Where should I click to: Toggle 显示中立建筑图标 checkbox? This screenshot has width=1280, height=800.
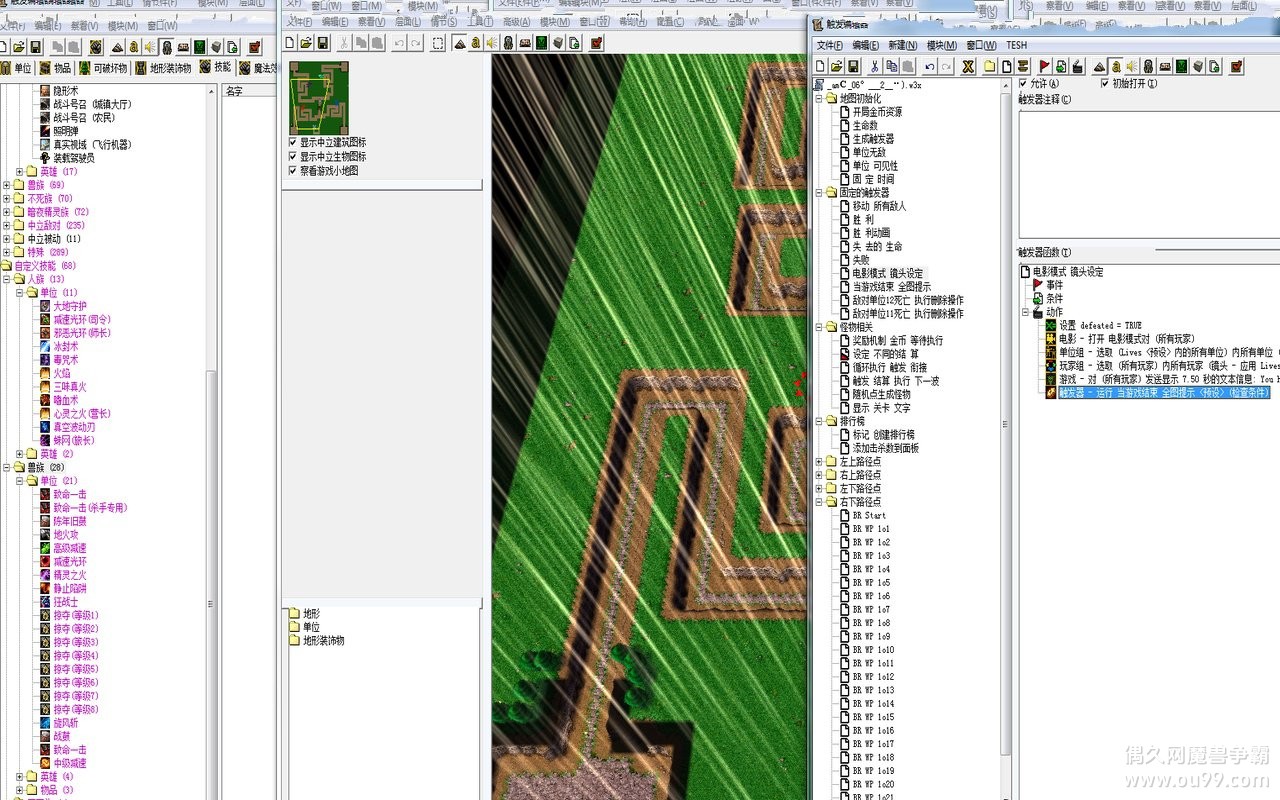coord(292,143)
